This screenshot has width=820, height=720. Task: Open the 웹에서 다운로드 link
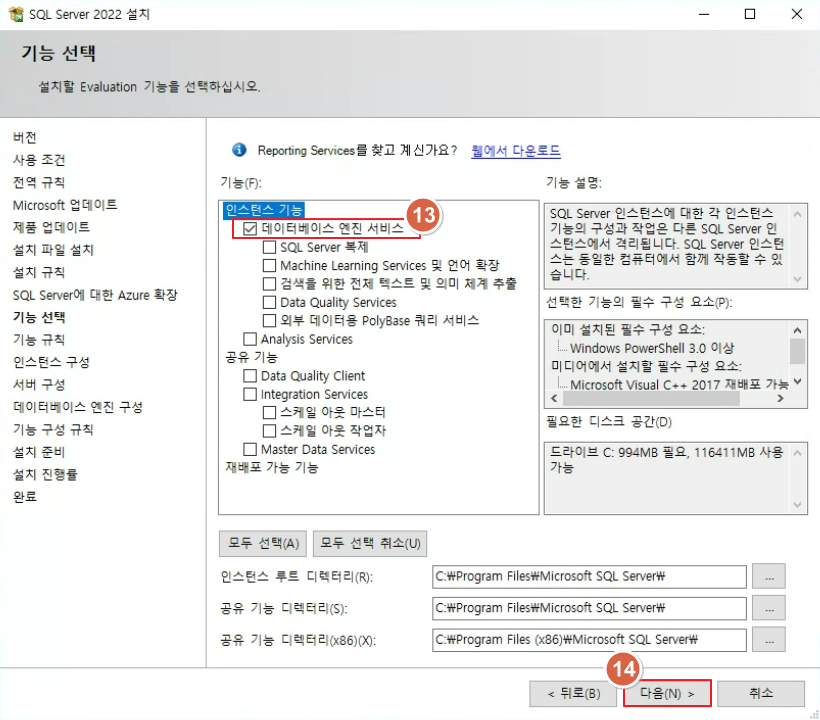(516, 151)
